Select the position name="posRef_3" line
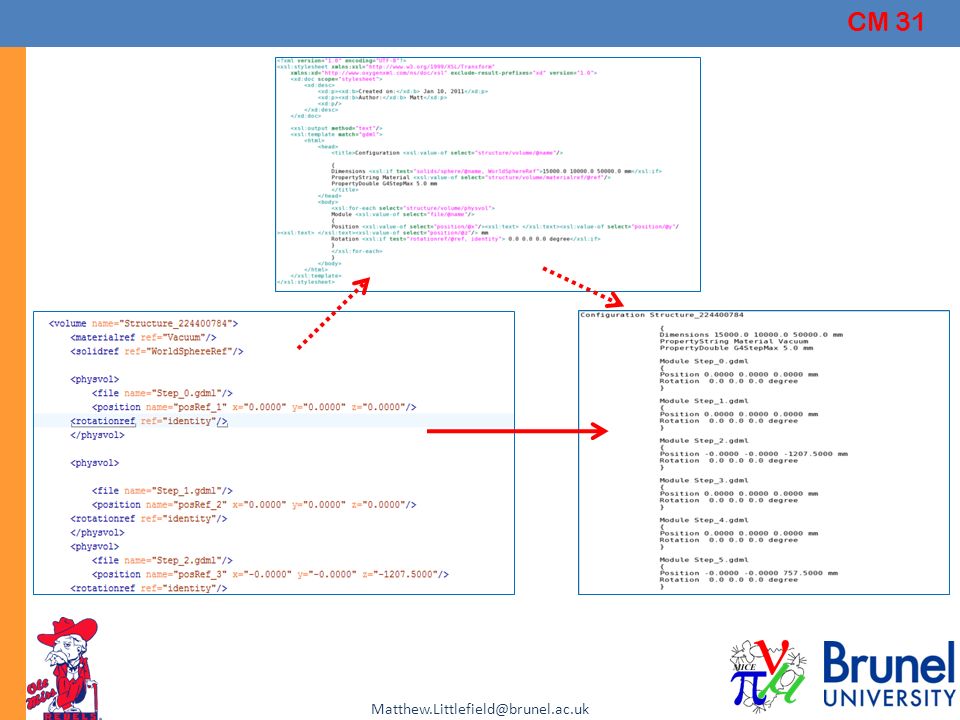 (x=270, y=574)
